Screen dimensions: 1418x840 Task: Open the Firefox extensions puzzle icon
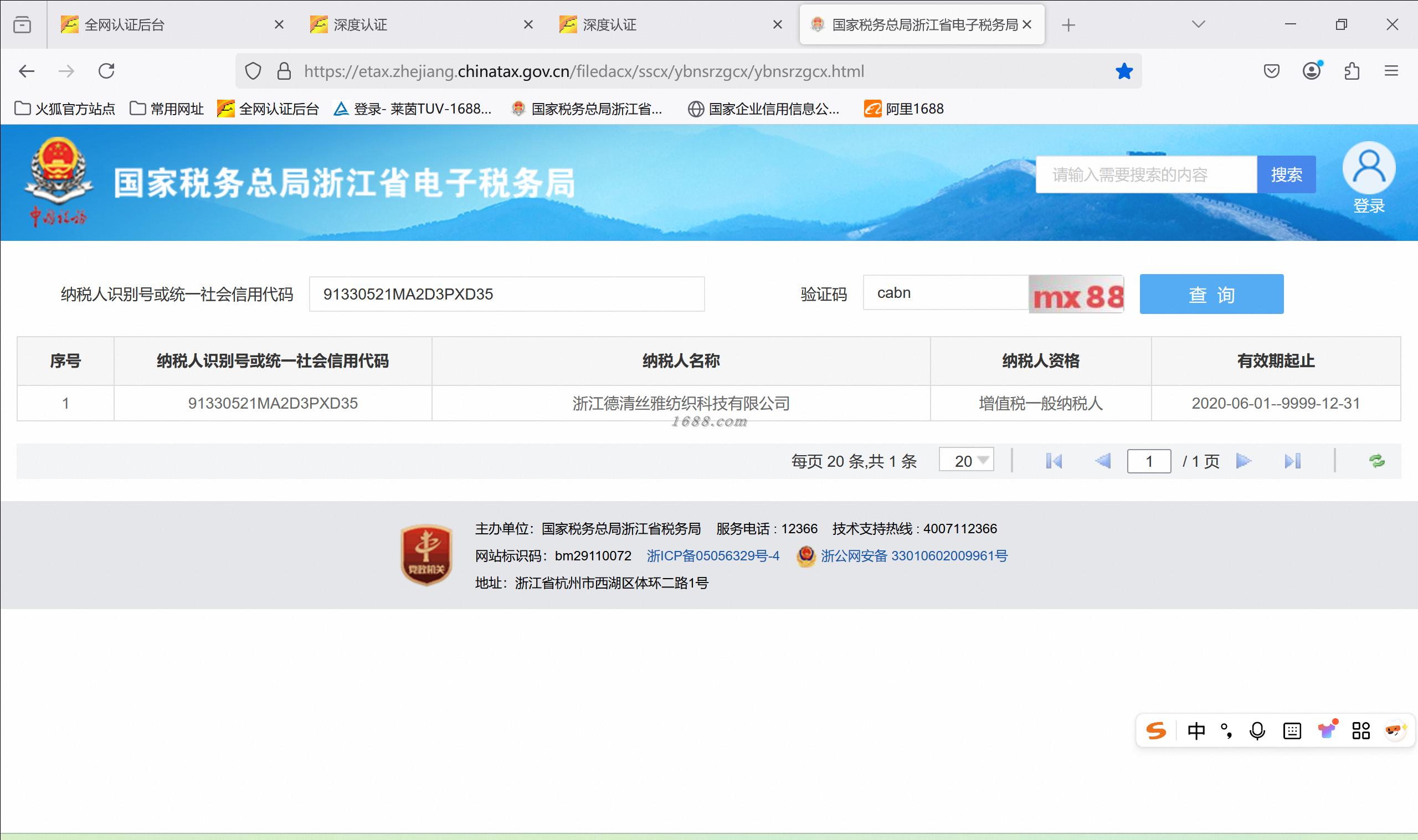coord(1352,71)
